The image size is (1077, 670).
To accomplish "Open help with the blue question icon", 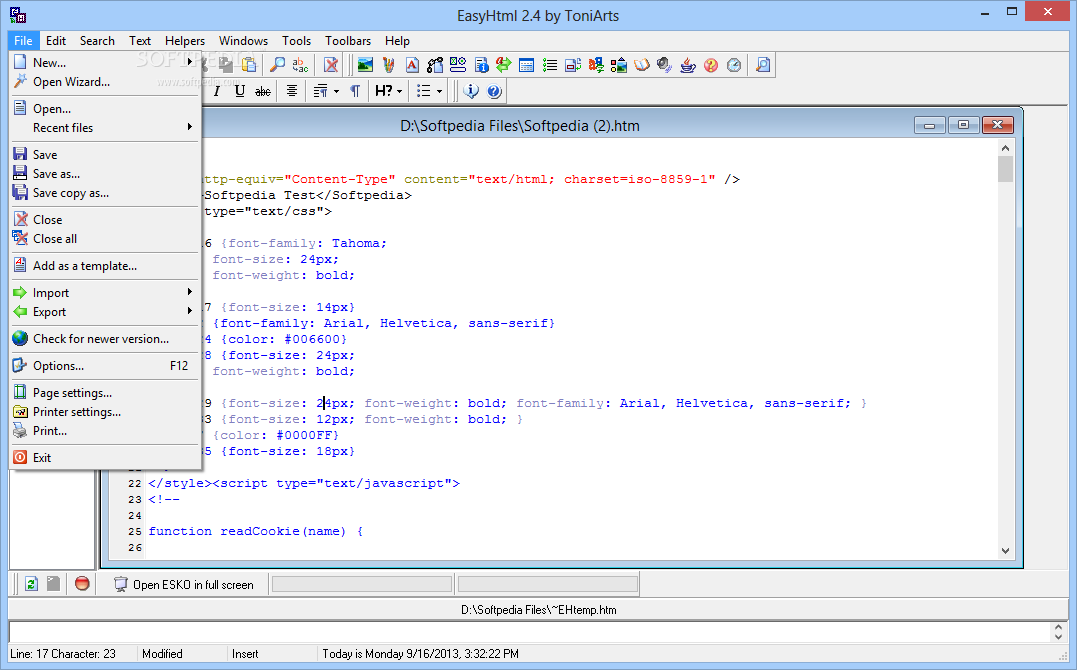I will [495, 91].
